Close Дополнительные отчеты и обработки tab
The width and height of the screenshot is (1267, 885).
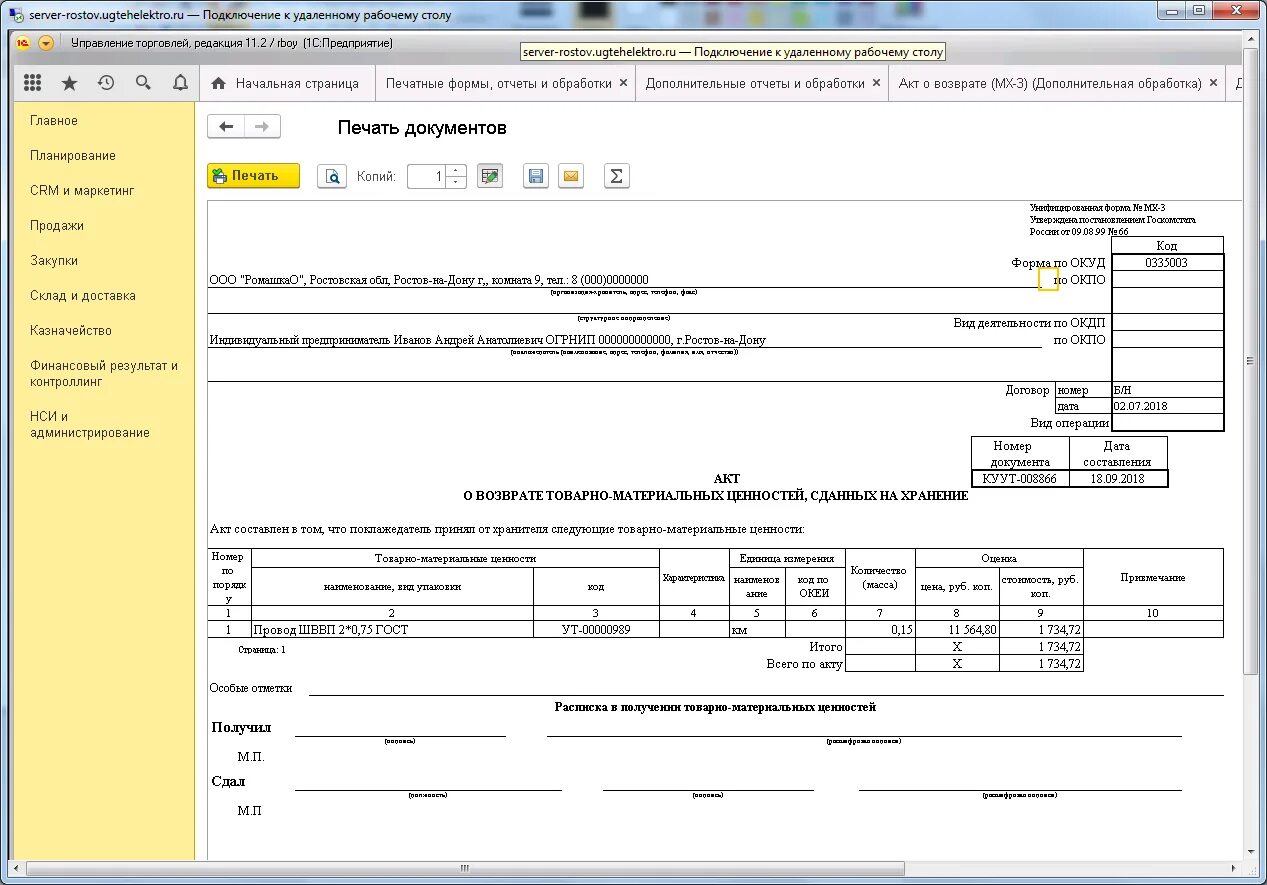tap(877, 84)
